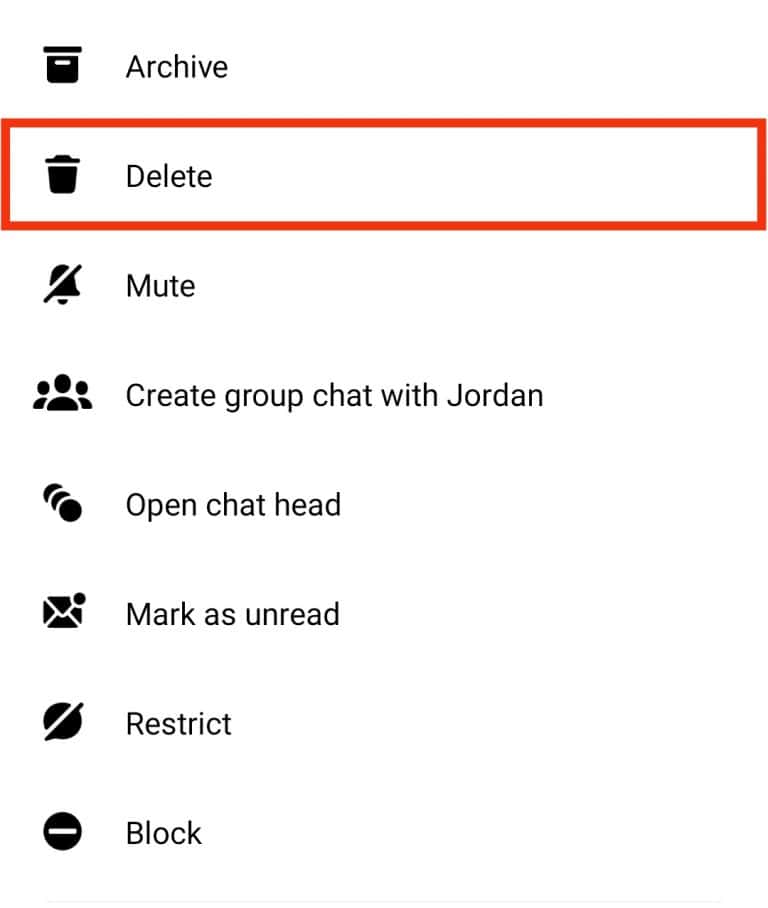This screenshot has height=908, width=768.
Task: Mark the conversation as unread
Action: tap(232, 613)
